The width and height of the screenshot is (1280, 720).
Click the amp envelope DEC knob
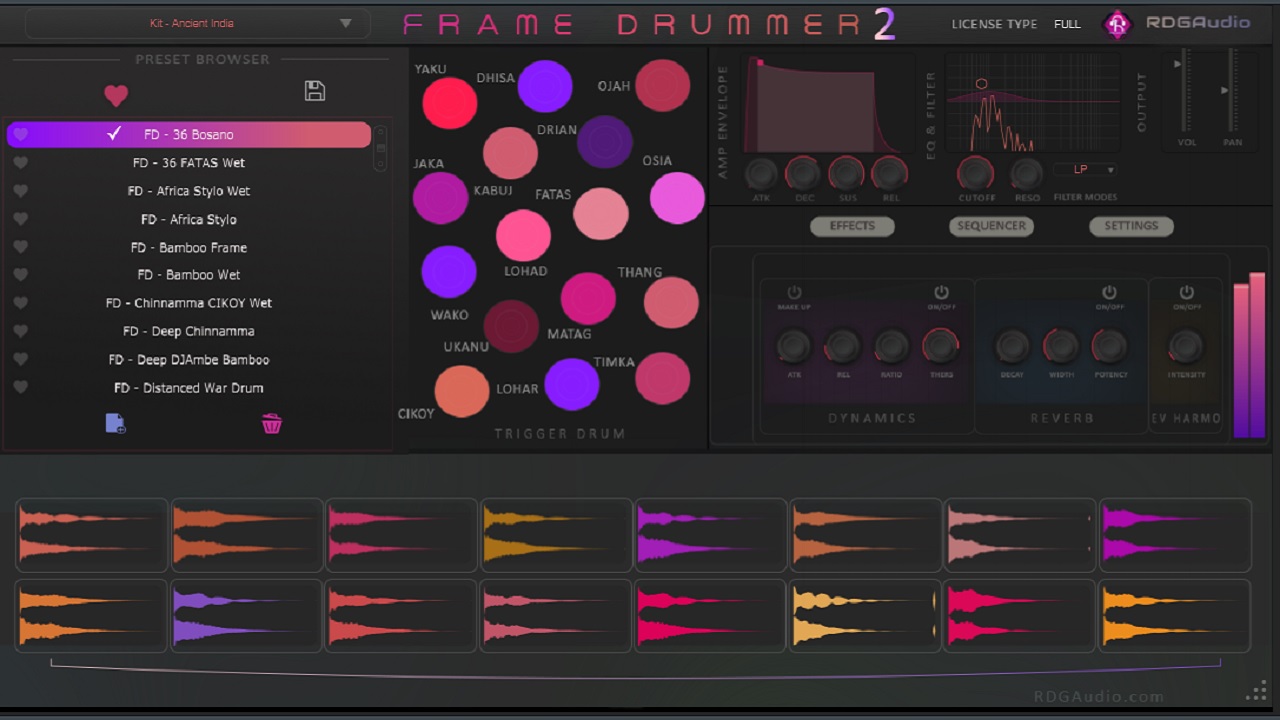[x=803, y=174]
